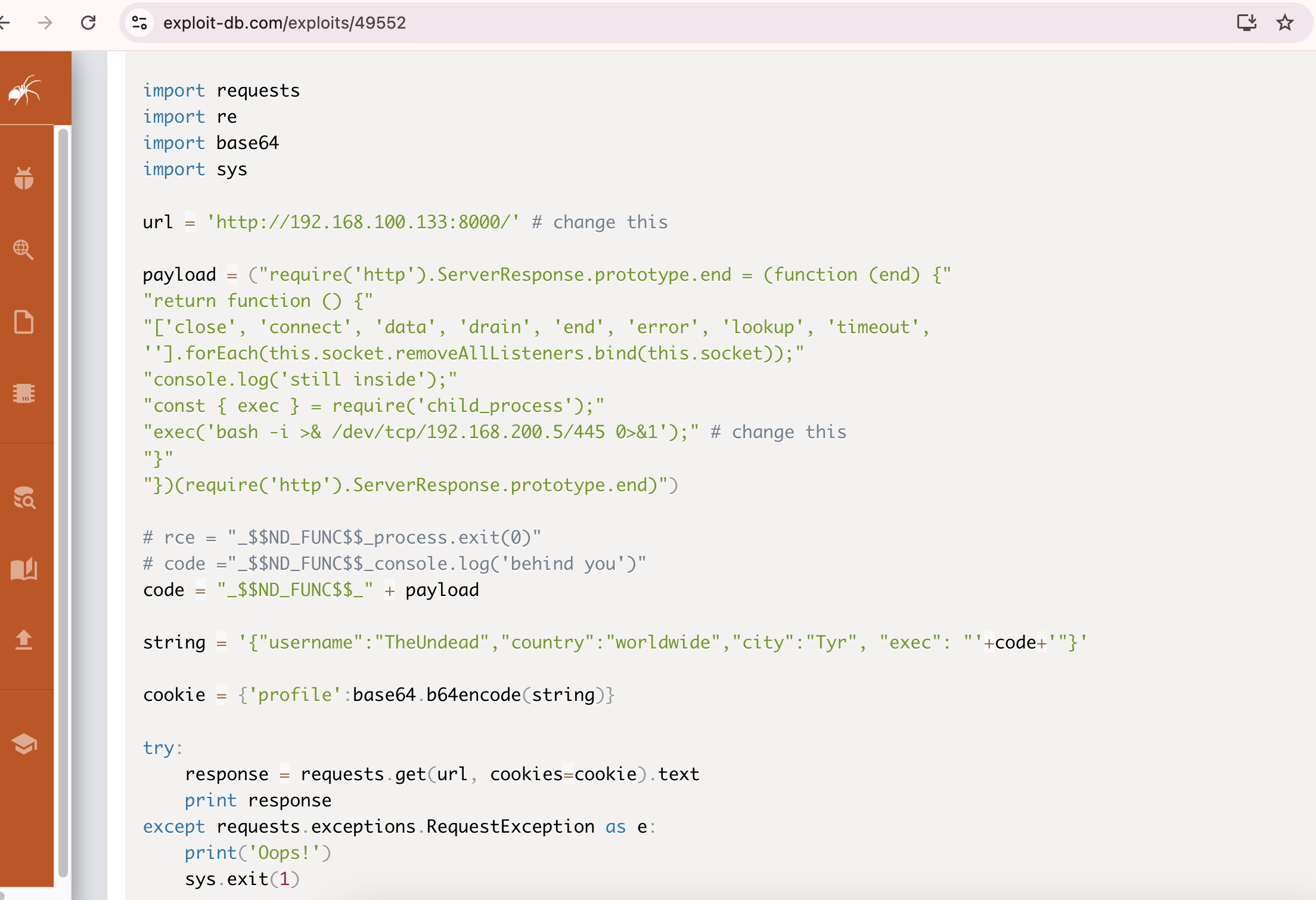Click the child_process require line
Screen dimensions: 1316x900
coord(374,406)
